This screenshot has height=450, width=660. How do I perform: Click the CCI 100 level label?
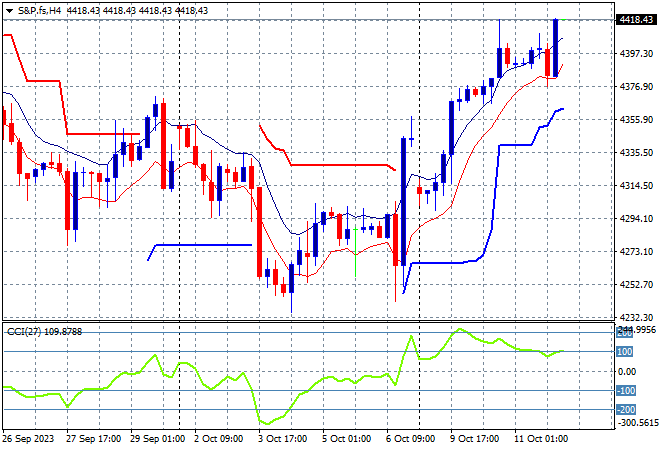coord(625,351)
